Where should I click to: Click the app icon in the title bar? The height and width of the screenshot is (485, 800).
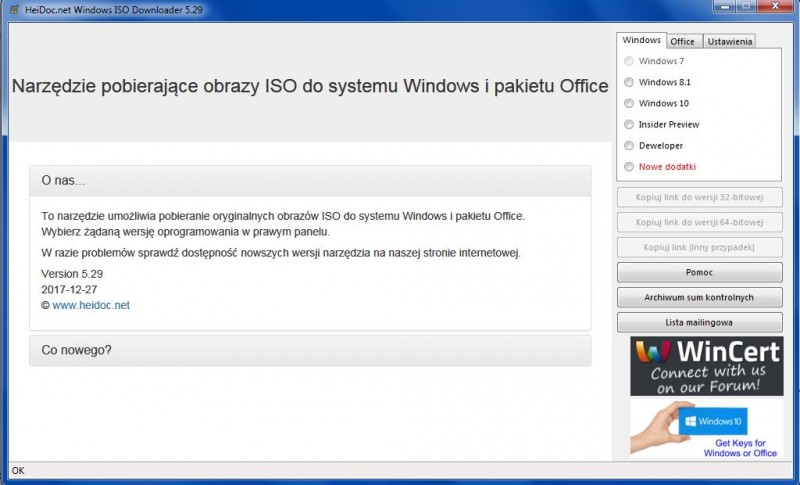point(14,9)
